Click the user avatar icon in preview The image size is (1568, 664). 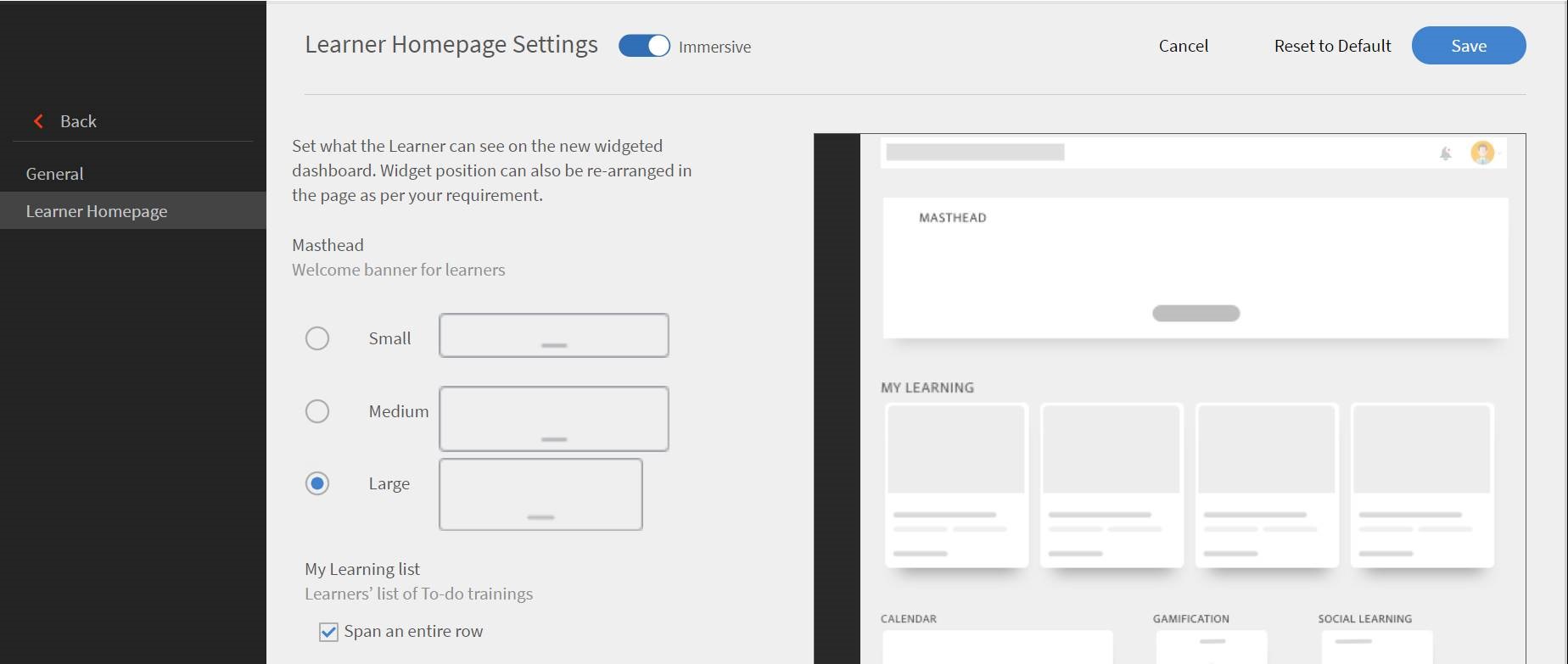[1481, 153]
